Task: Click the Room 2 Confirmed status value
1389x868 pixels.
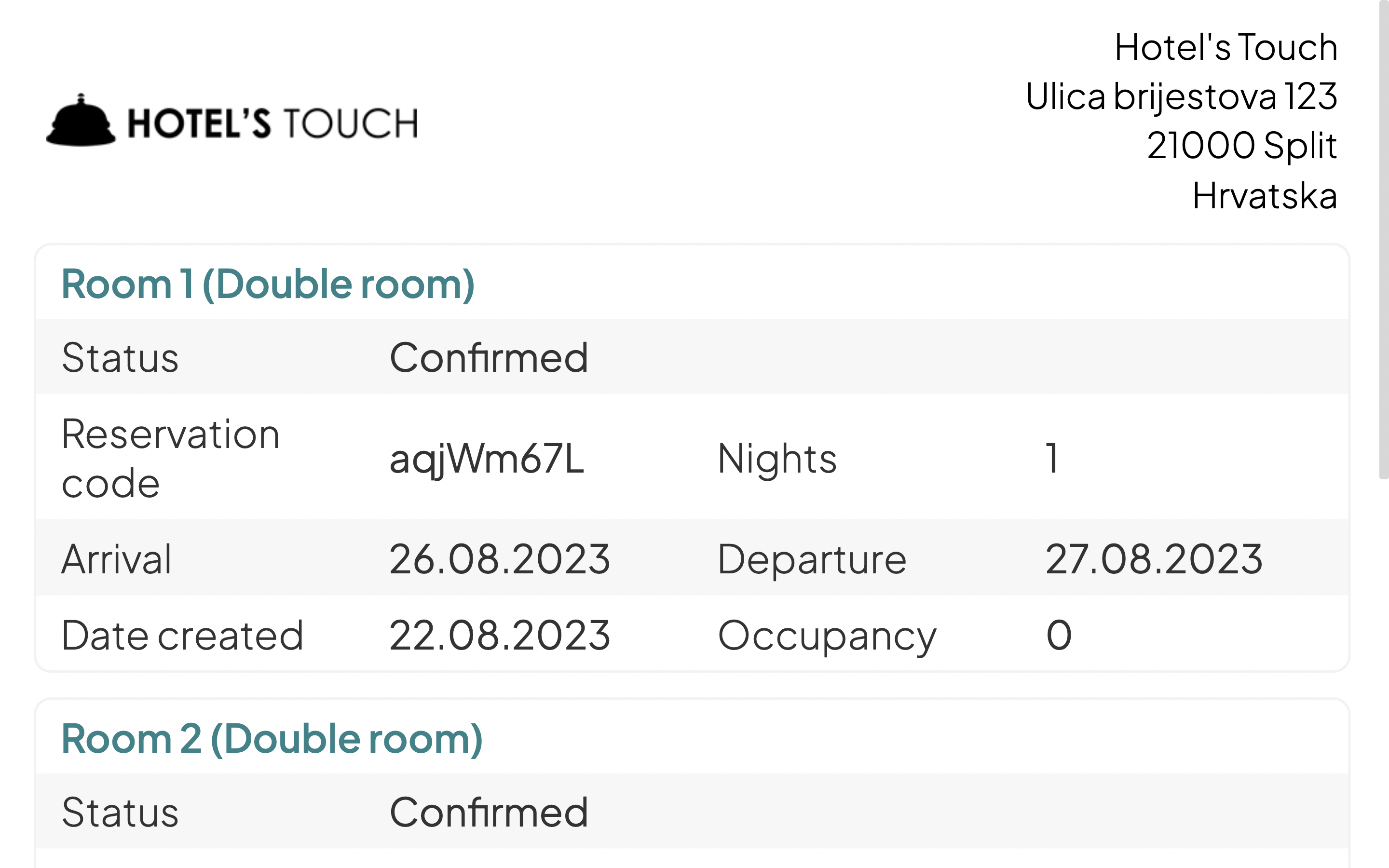Action: pyautogui.click(x=489, y=813)
